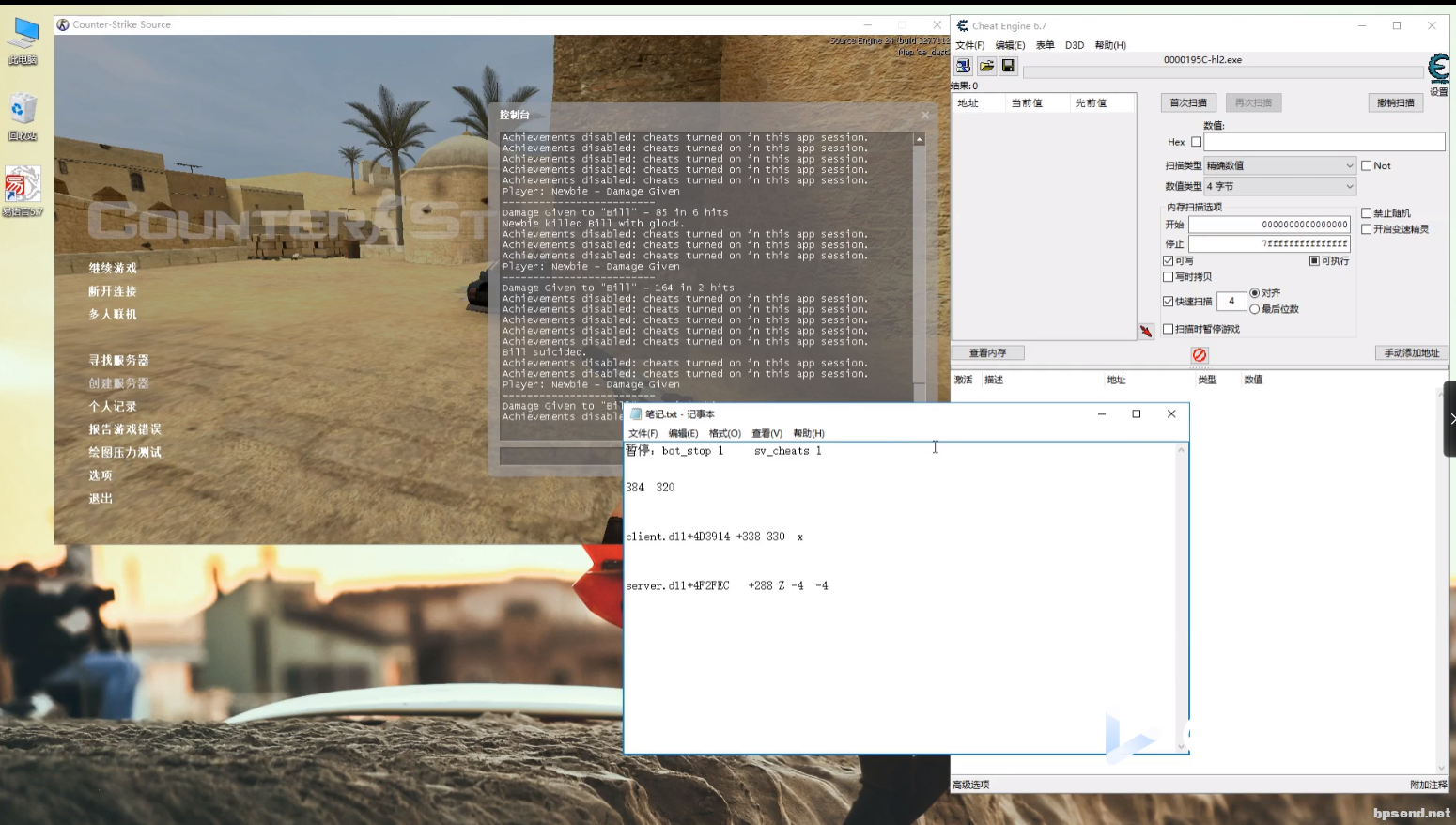
Task: Select the 对齐 radio button
Action: coord(1254,293)
